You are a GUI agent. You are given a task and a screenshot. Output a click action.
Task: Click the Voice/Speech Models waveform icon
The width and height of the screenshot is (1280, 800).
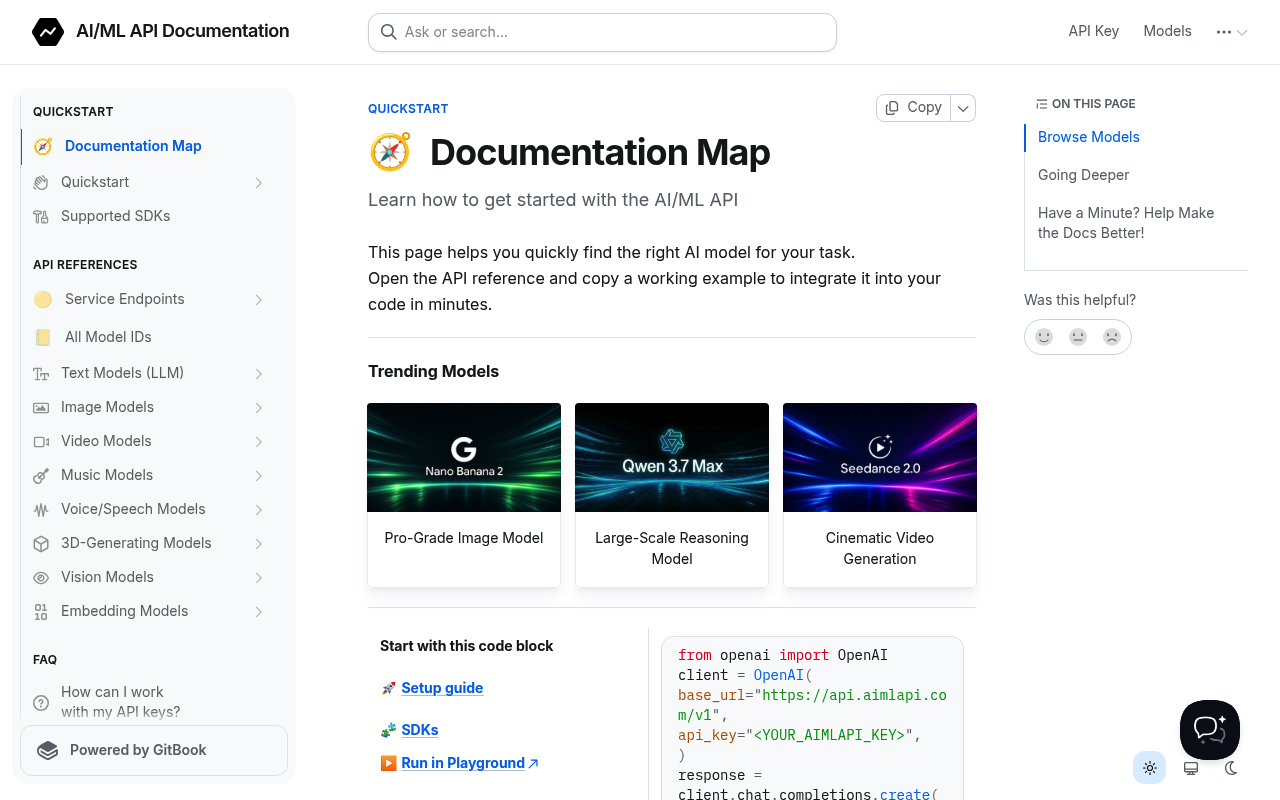coord(41,509)
